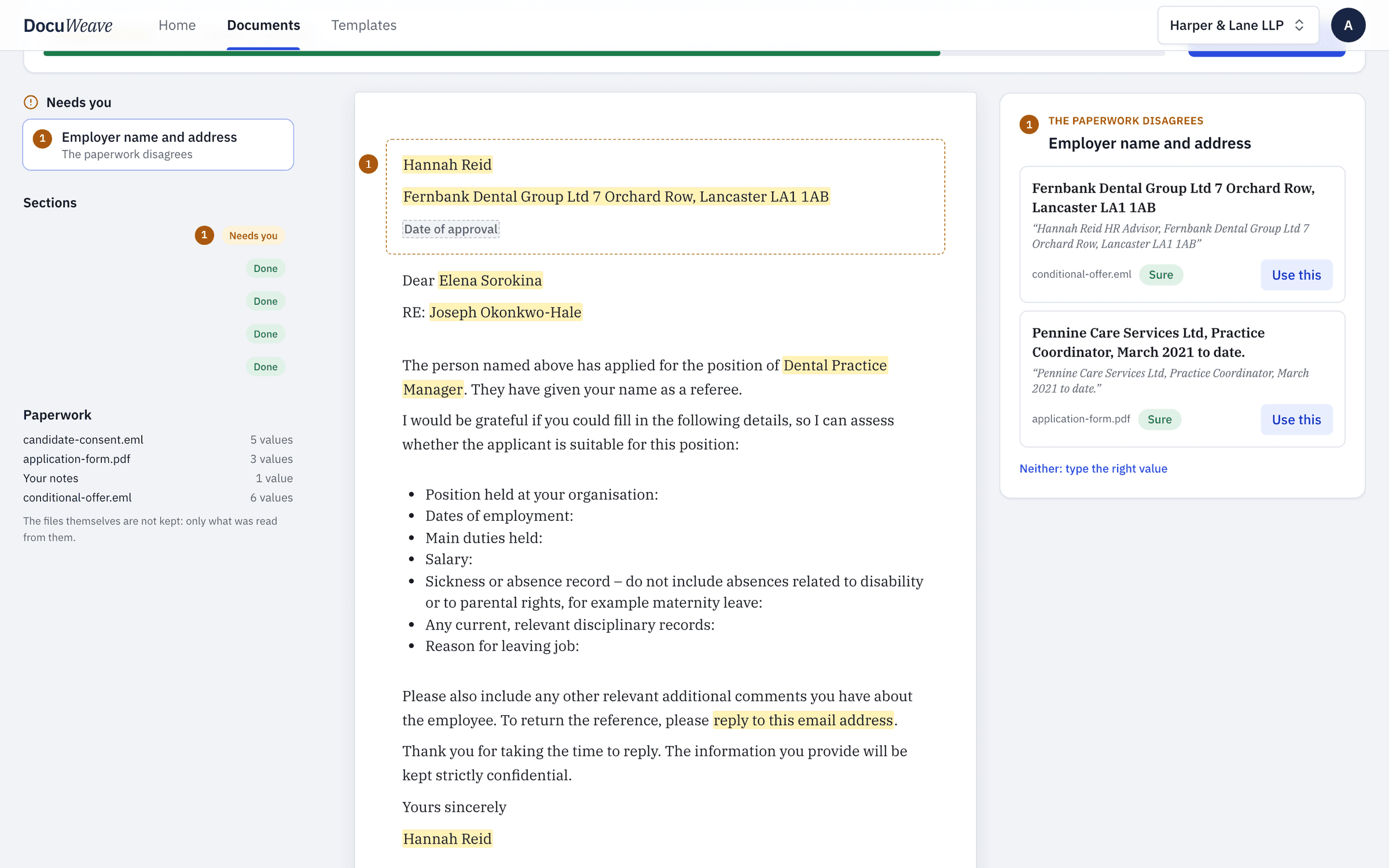Click the 3 values count

click(x=271, y=459)
